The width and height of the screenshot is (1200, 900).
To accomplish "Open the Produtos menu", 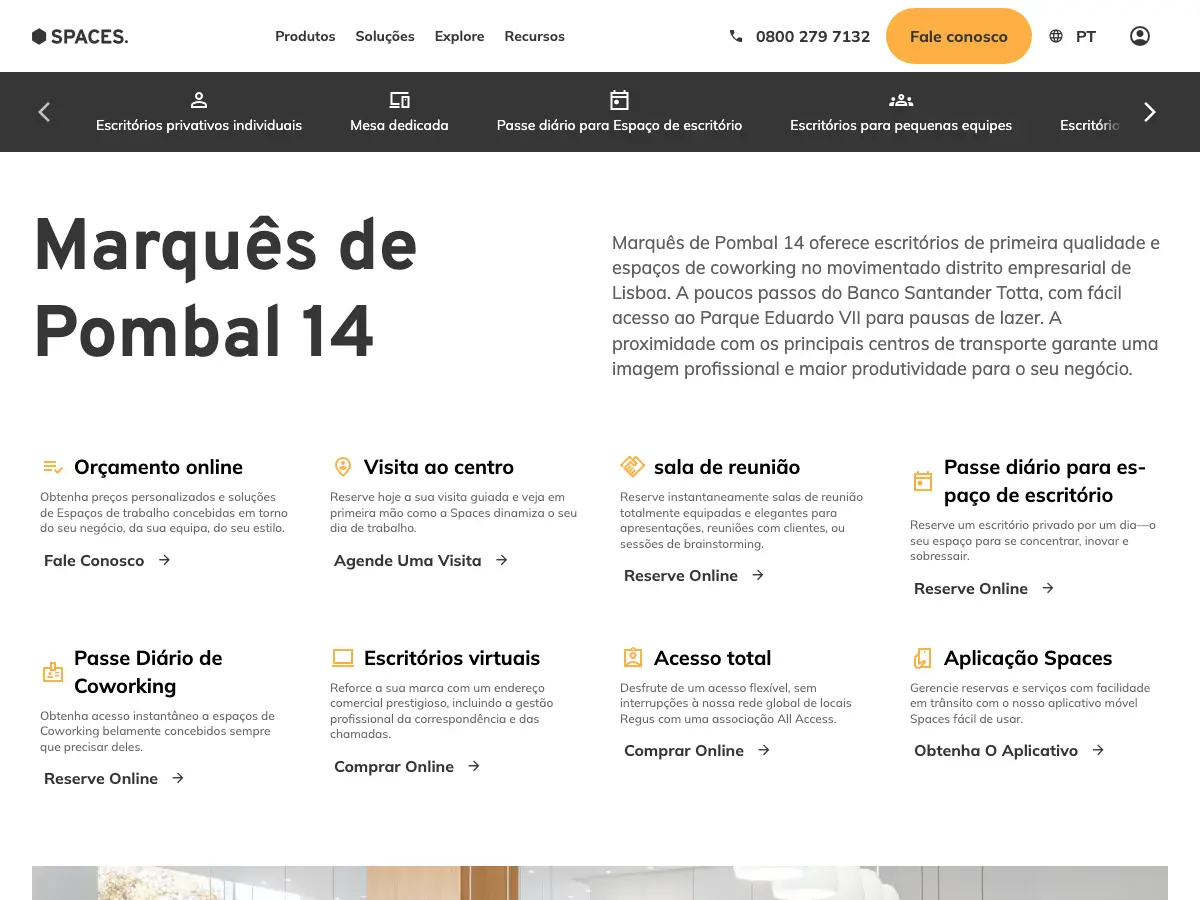I will (x=305, y=36).
